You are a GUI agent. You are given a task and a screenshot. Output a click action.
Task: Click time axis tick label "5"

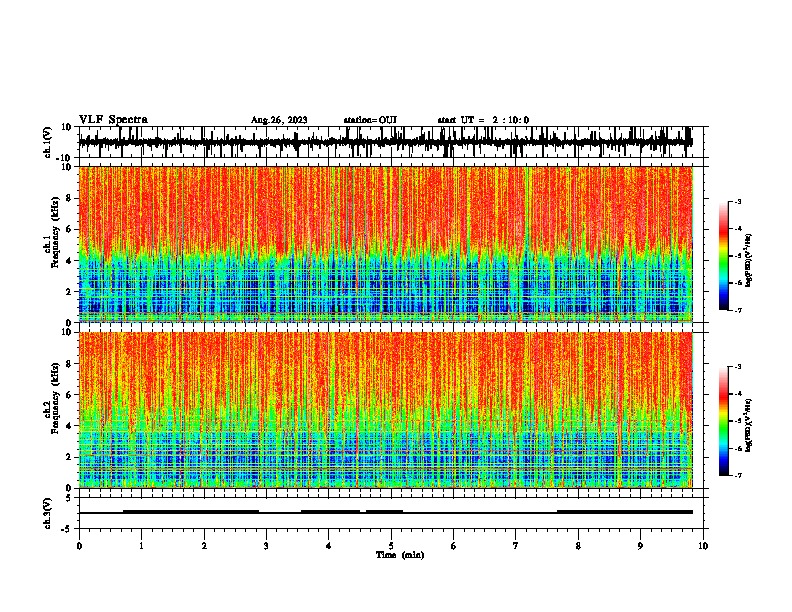[x=391, y=546]
